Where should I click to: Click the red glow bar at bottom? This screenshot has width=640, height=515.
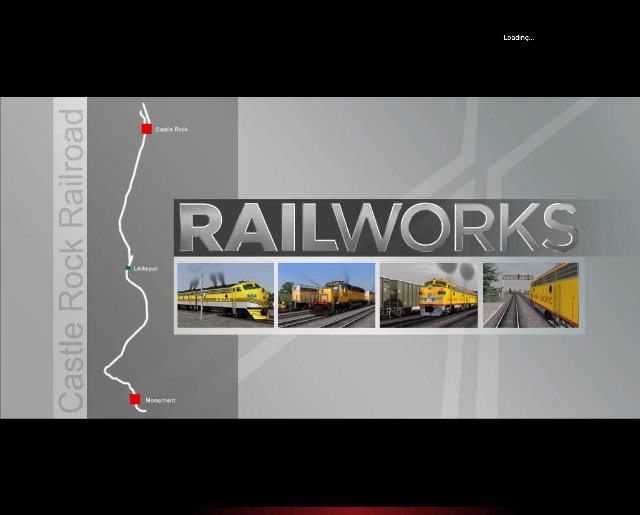coord(320,510)
